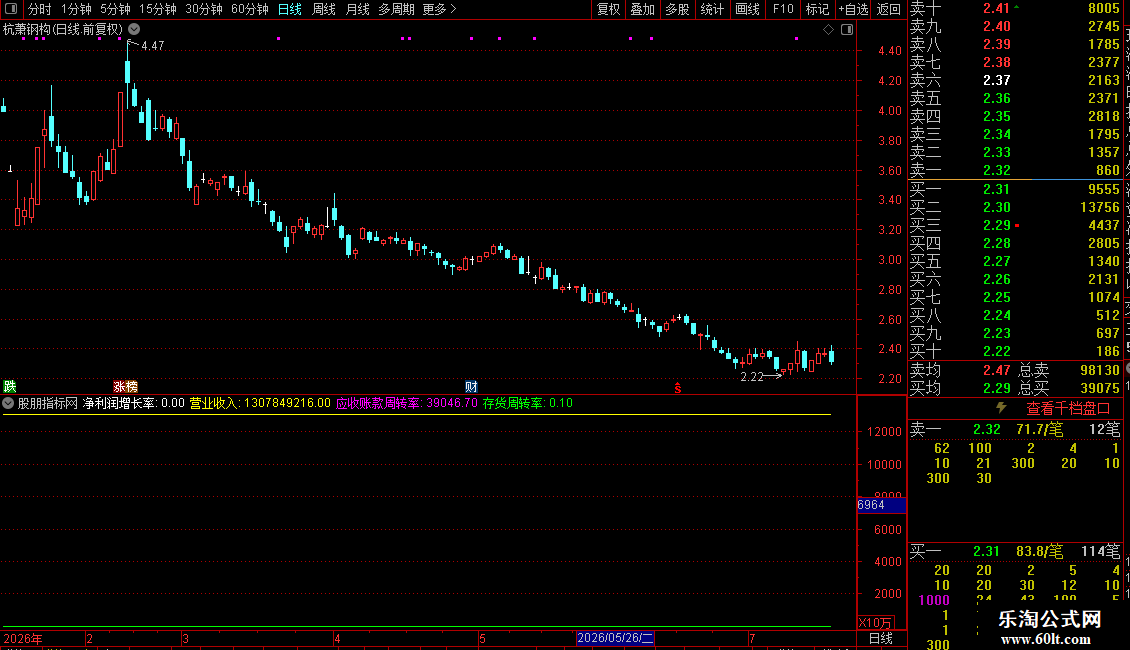This screenshot has width=1130, height=650.
Task: Click the 总买 value 39075
Action: tap(1100, 388)
